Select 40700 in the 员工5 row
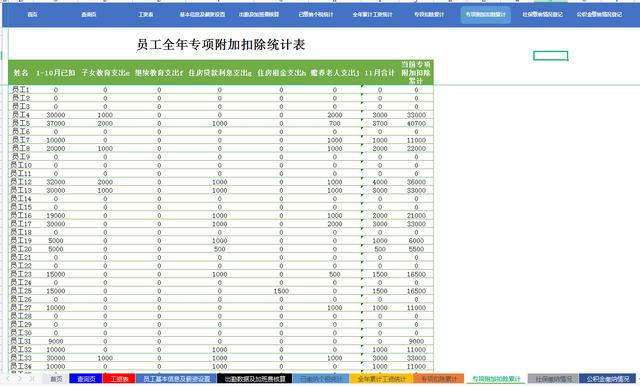Screen dimensions: 640x386 point(416,123)
